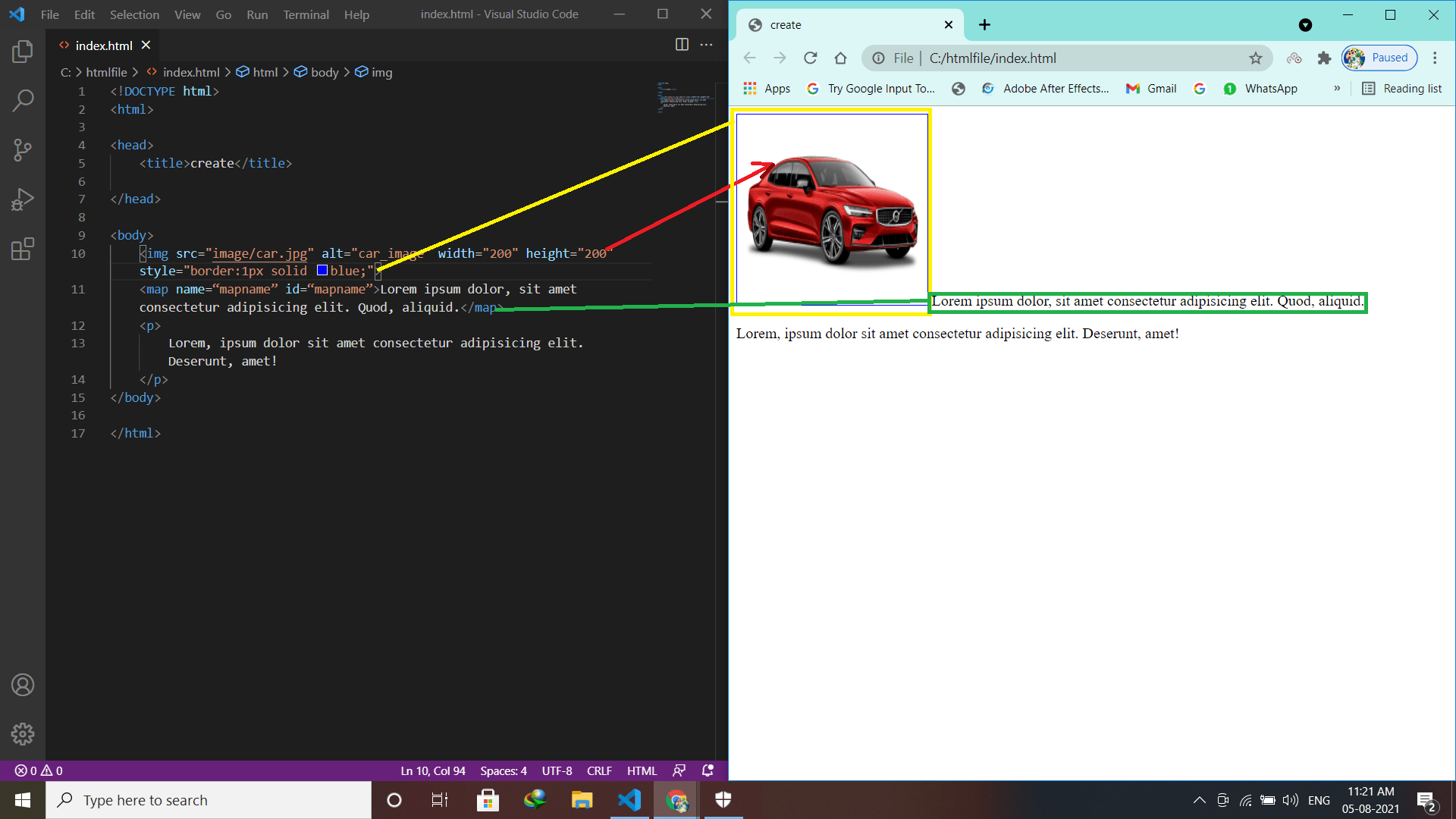Open the Gmail bookmark
Screen dimensions: 1456x819
coord(1151,89)
